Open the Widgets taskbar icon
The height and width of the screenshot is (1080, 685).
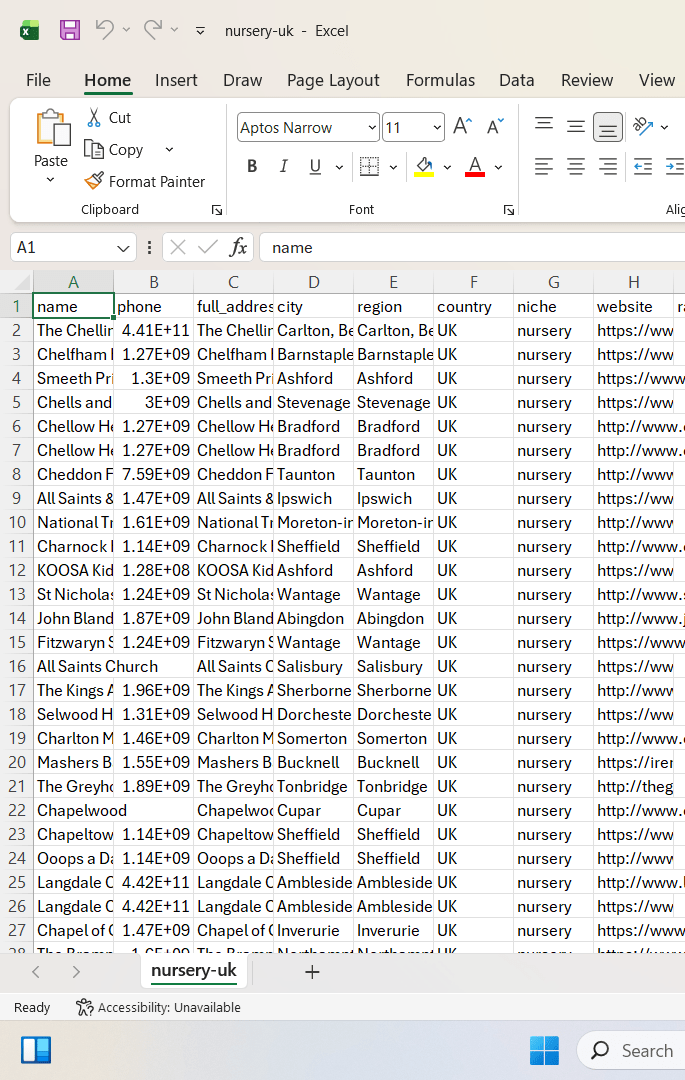(36, 1050)
